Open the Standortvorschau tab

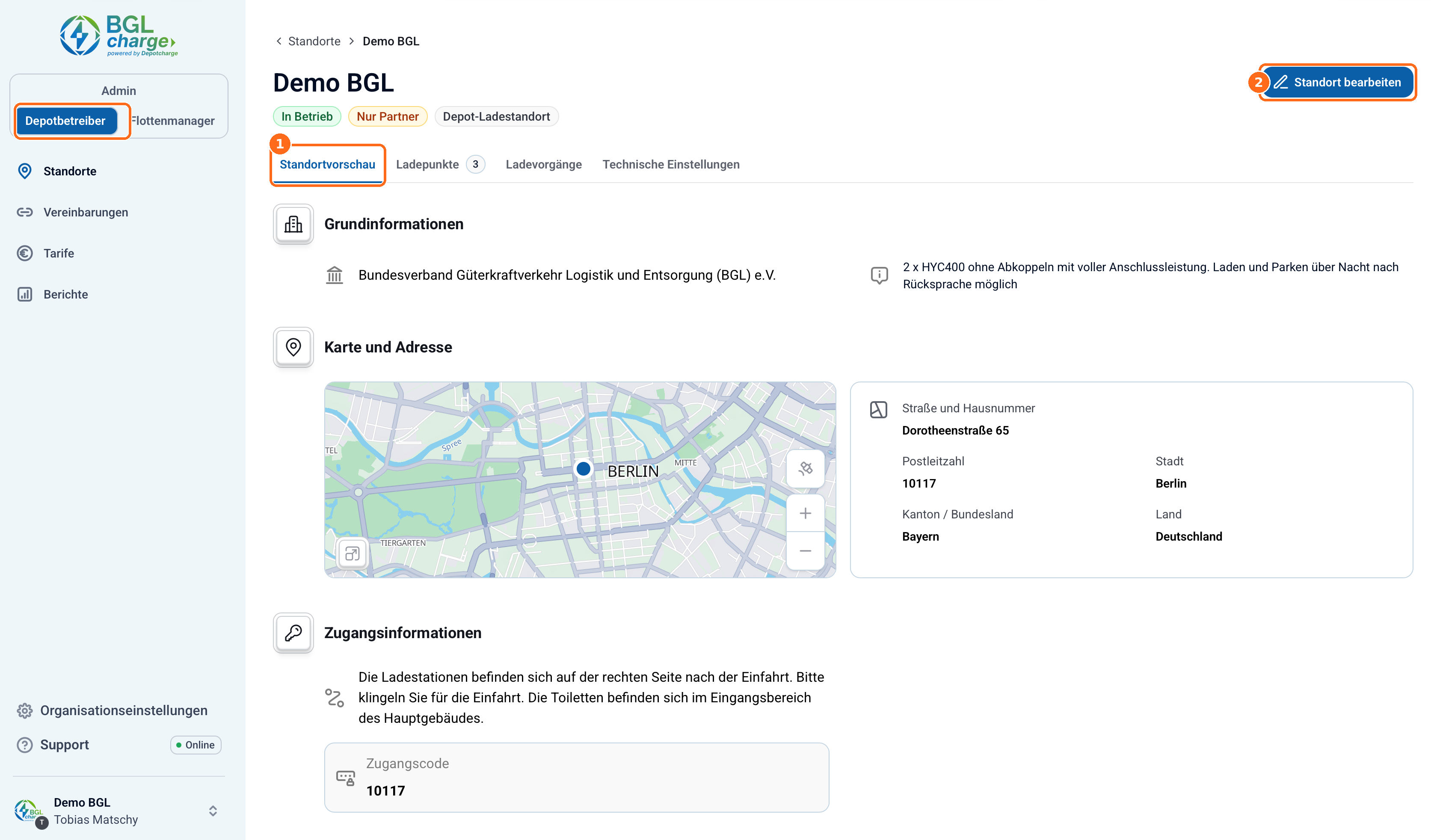pyautogui.click(x=327, y=165)
